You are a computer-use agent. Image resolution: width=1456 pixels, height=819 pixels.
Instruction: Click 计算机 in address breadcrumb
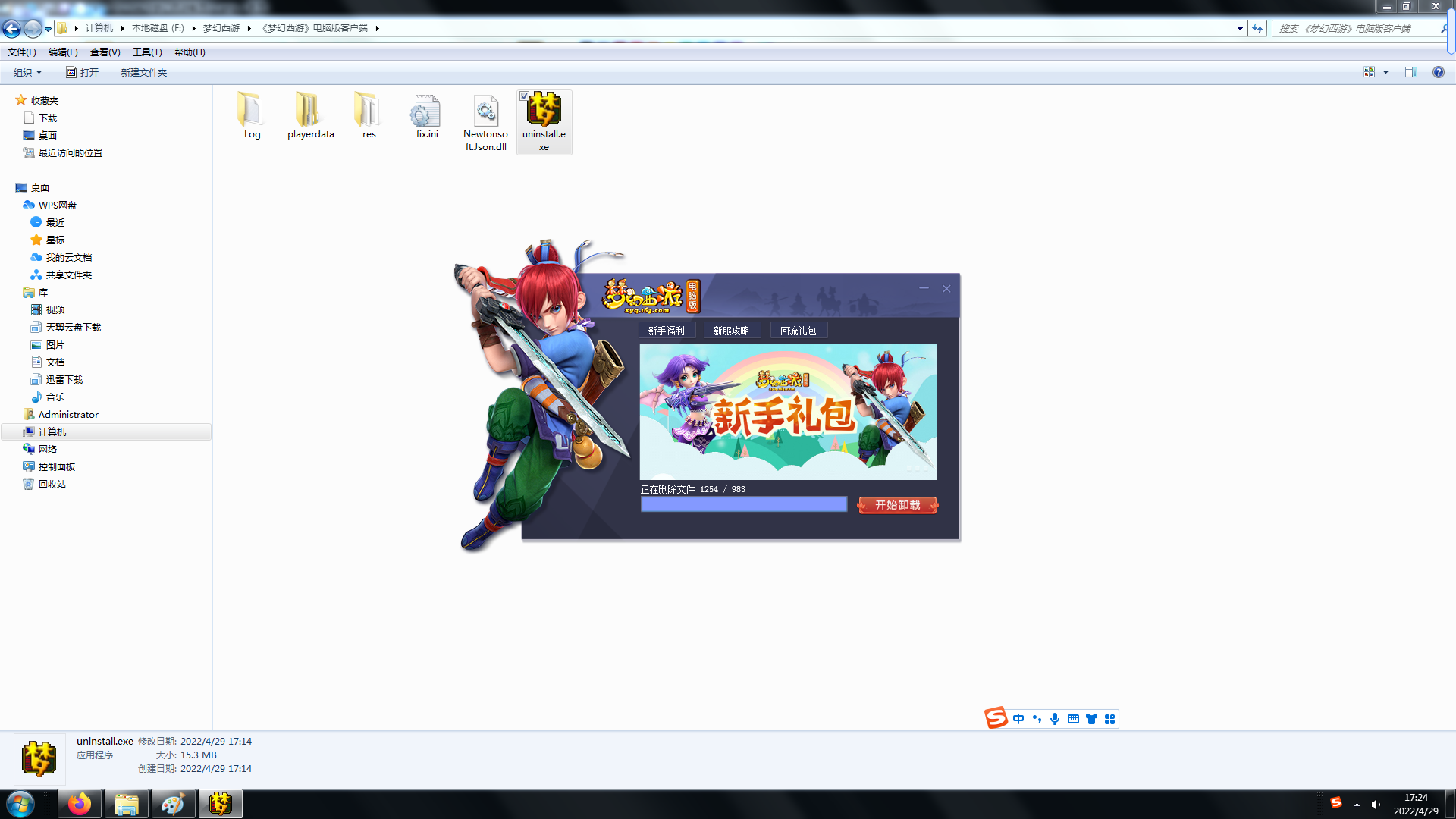coord(99,28)
